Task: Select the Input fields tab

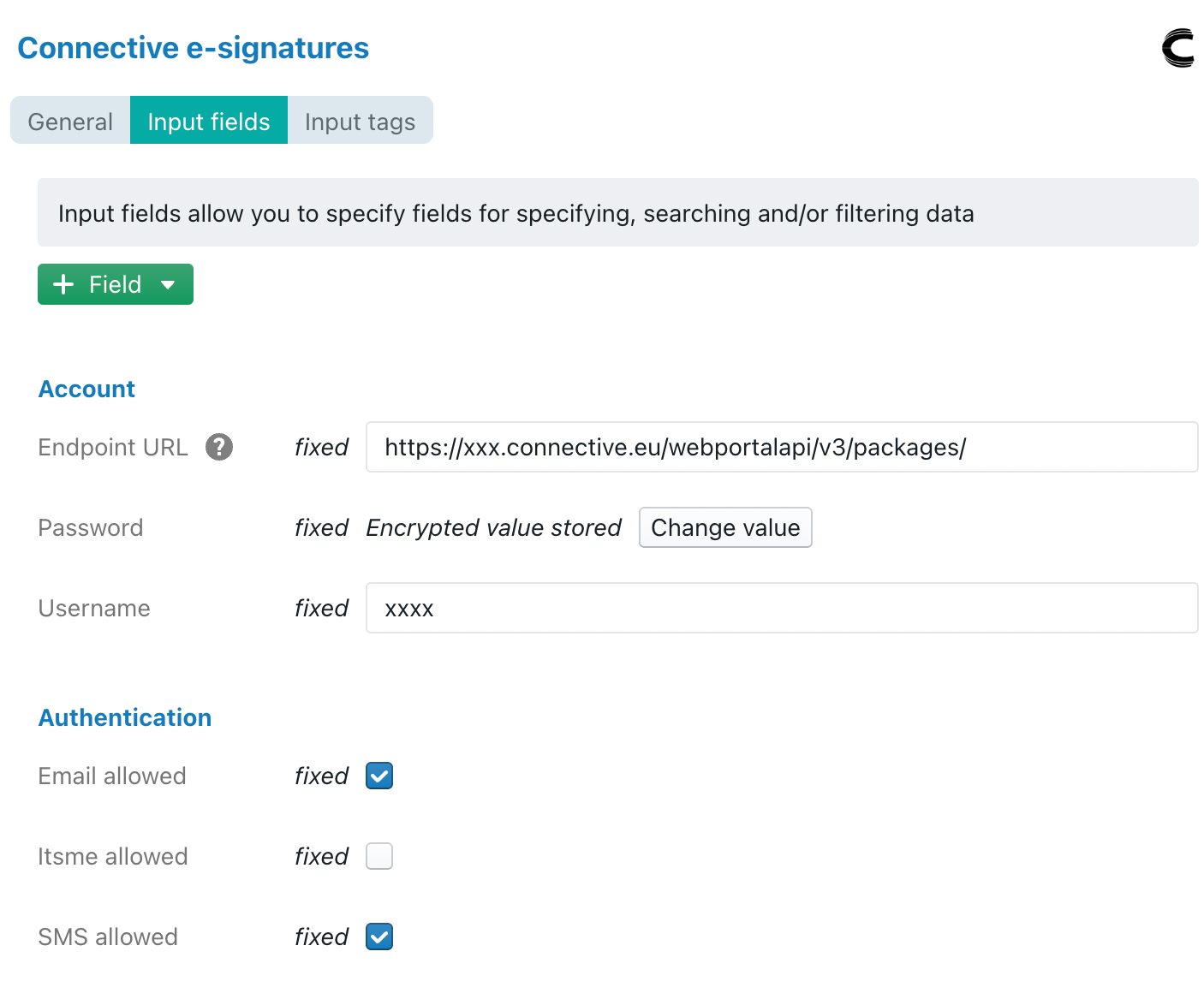Action: 209,122
